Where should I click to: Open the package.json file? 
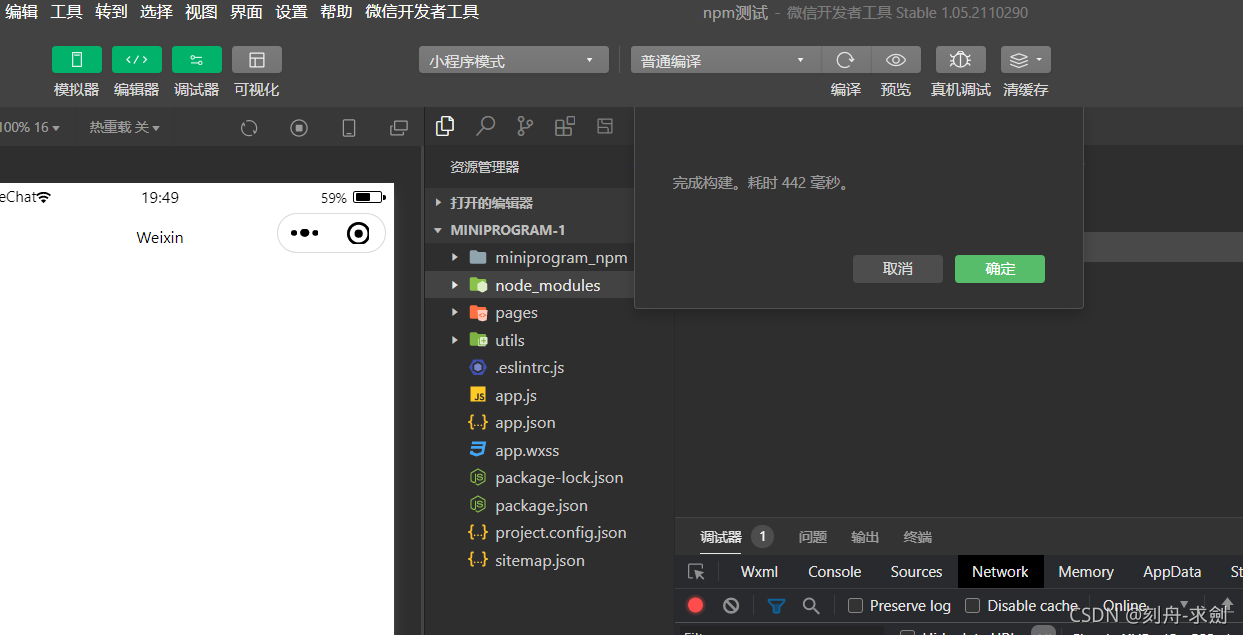[530, 505]
